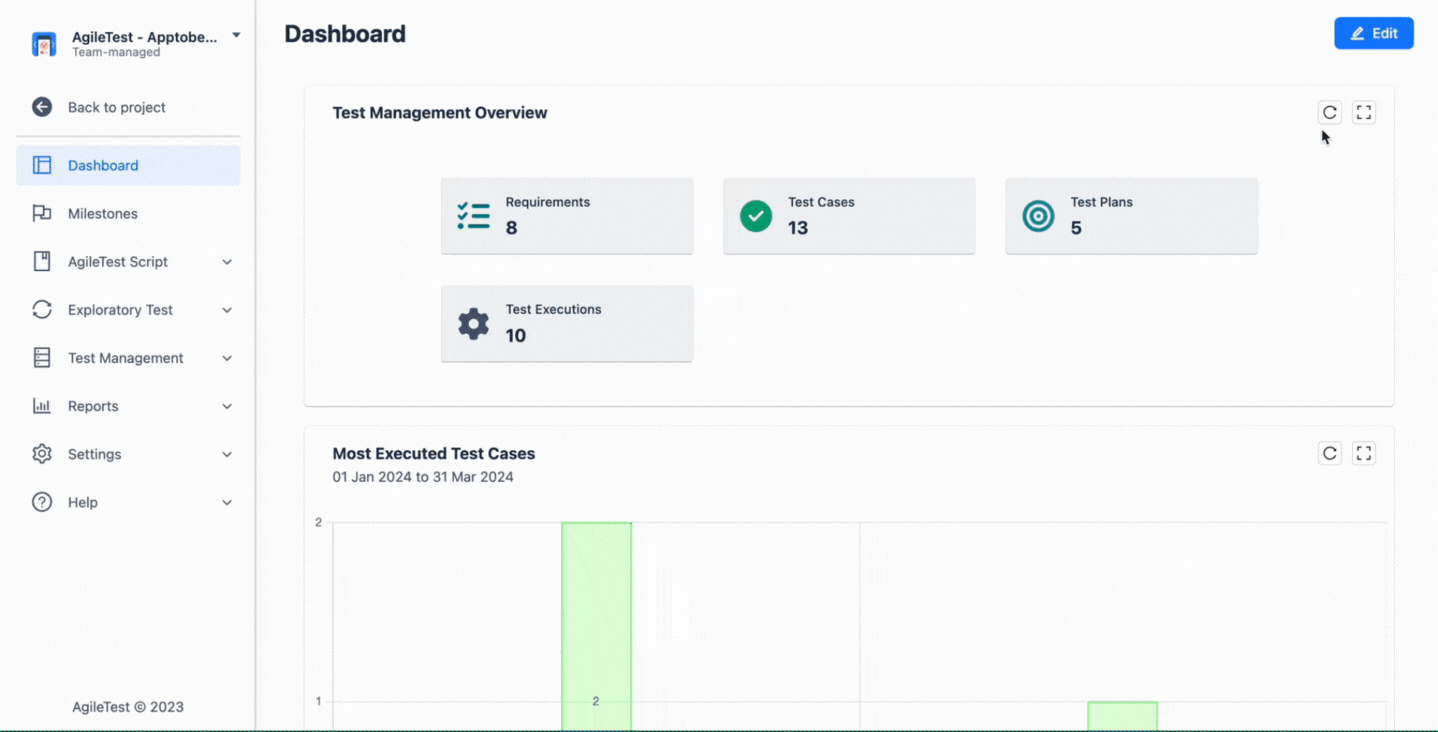Open the Test Management Overview fullscreen view
The width and height of the screenshot is (1438, 732).
(1363, 112)
